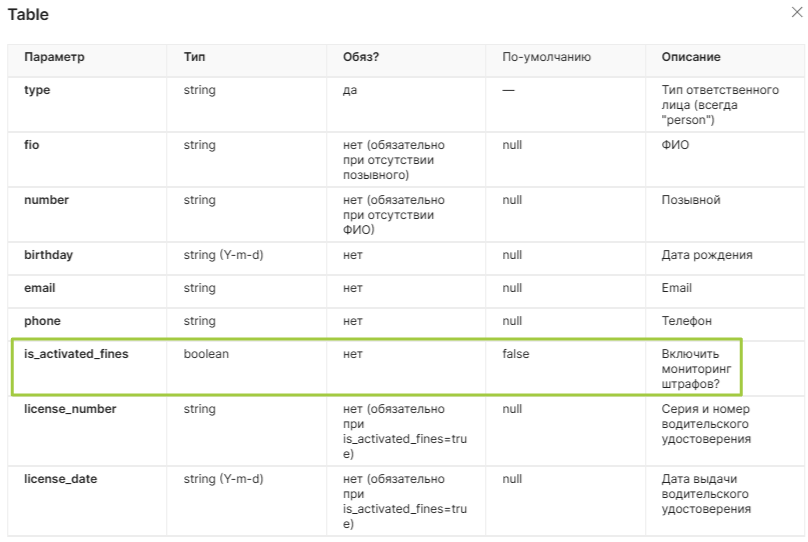Click the 'Позывной' description cell
Screen dimensions: 808x542
(691, 200)
